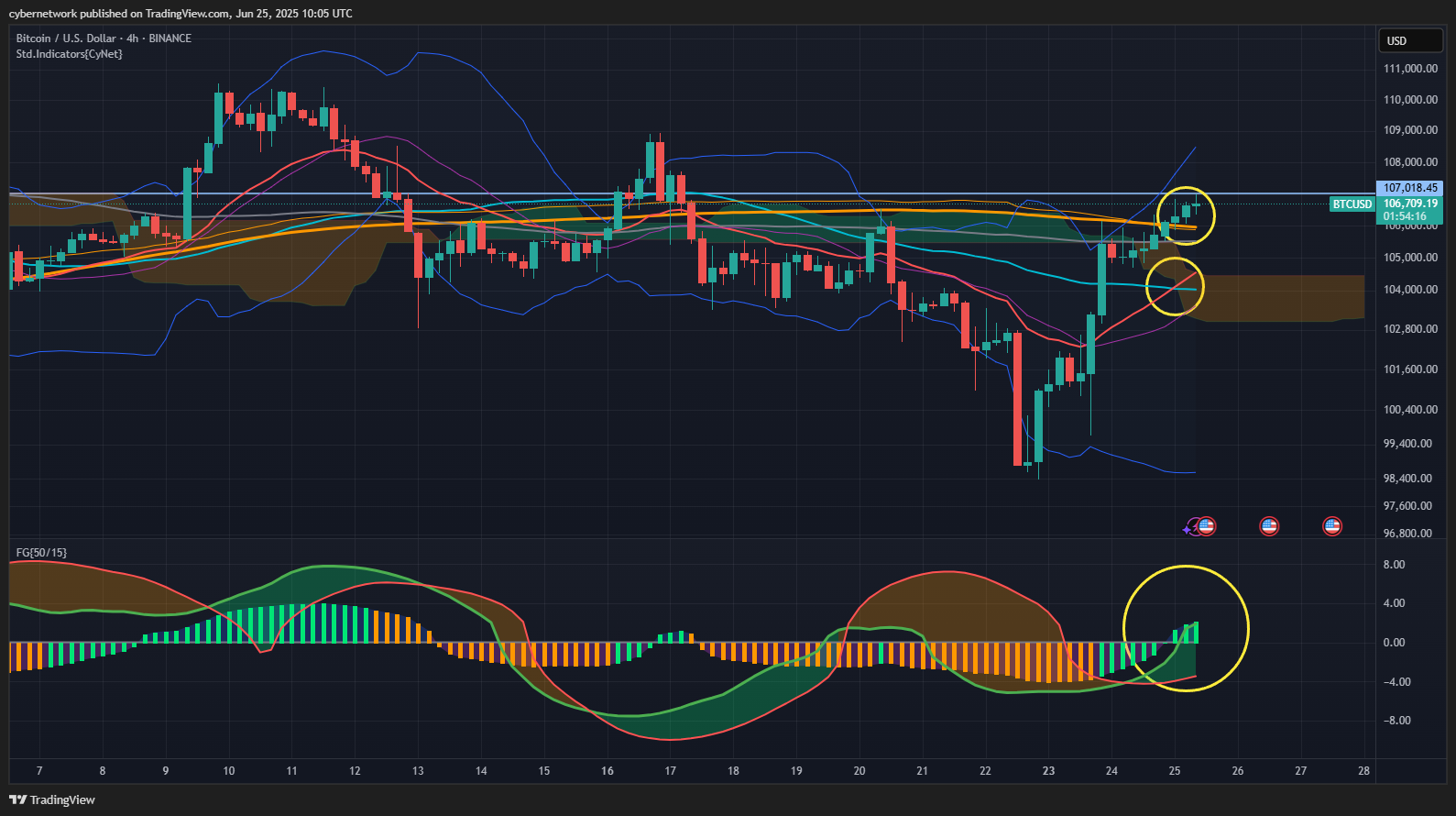
Task: Click date 24 on the time axis
Action: click(1111, 771)
